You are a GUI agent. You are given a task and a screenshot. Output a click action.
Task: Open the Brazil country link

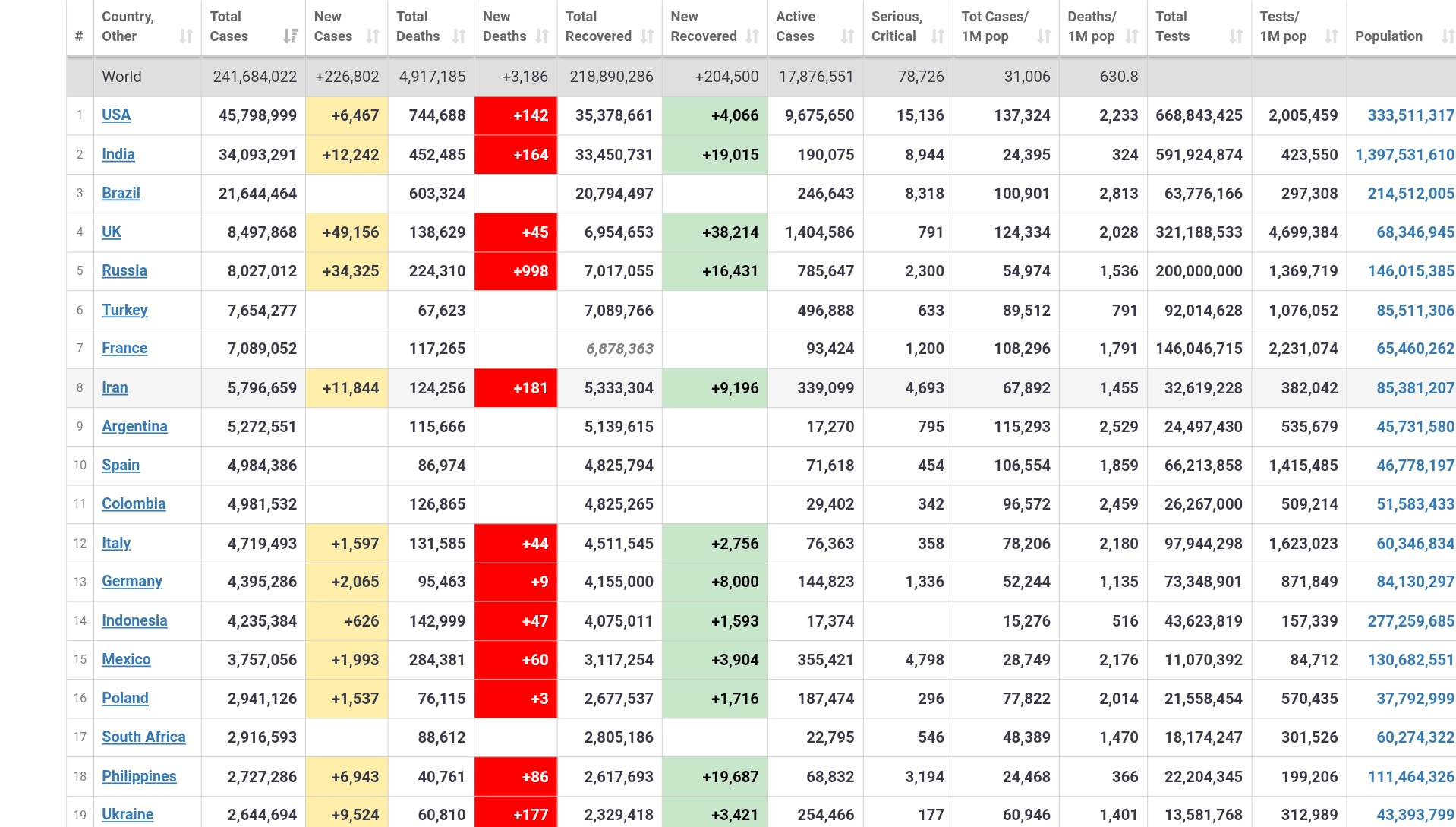tap(121, 193)
